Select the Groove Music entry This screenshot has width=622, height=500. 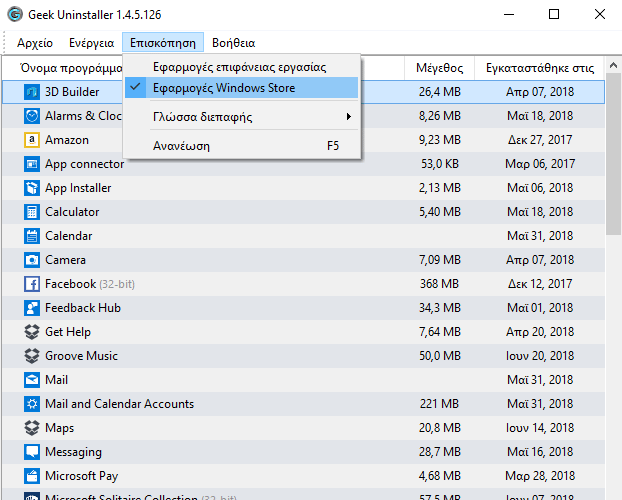pyautogui.click(x=304, y=356)
